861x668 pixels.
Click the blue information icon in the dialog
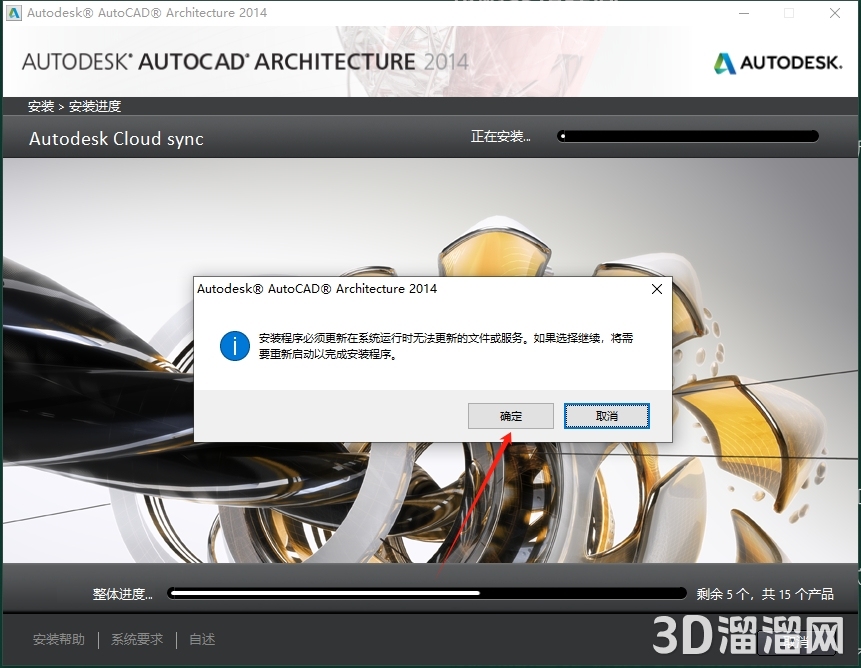(x=234, y=346)
